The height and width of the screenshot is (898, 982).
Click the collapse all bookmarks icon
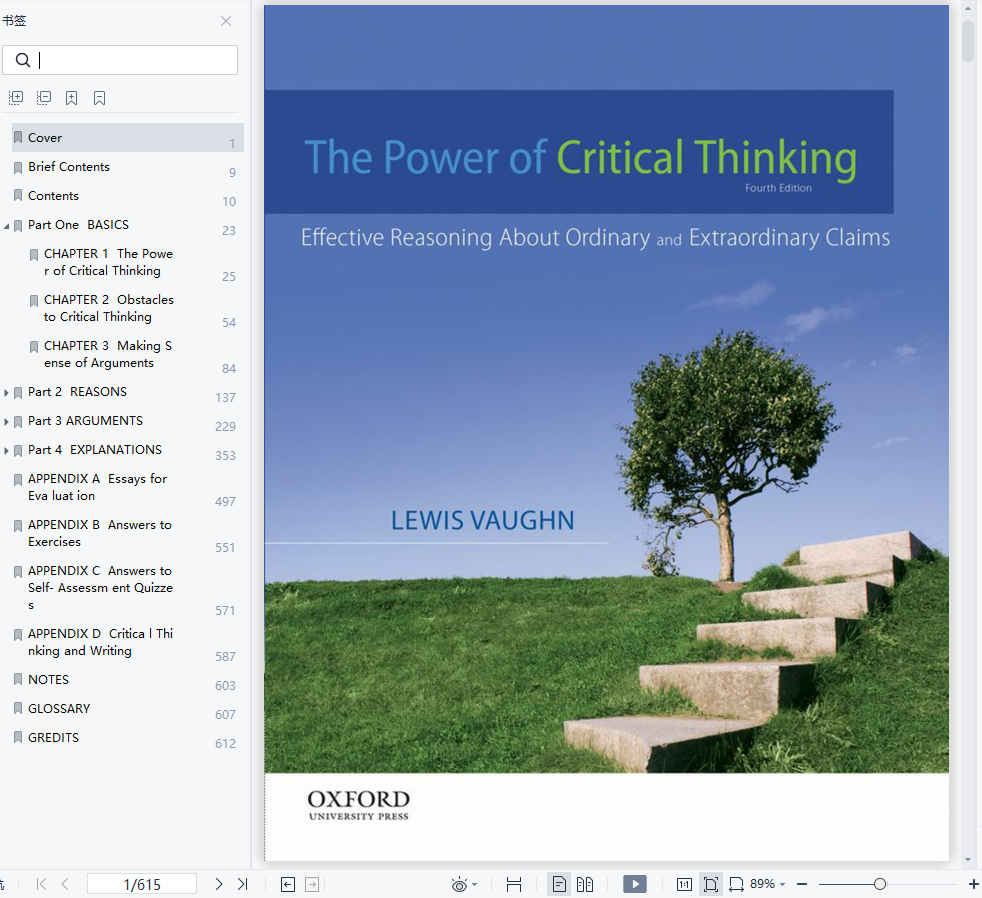click(44, 98)
